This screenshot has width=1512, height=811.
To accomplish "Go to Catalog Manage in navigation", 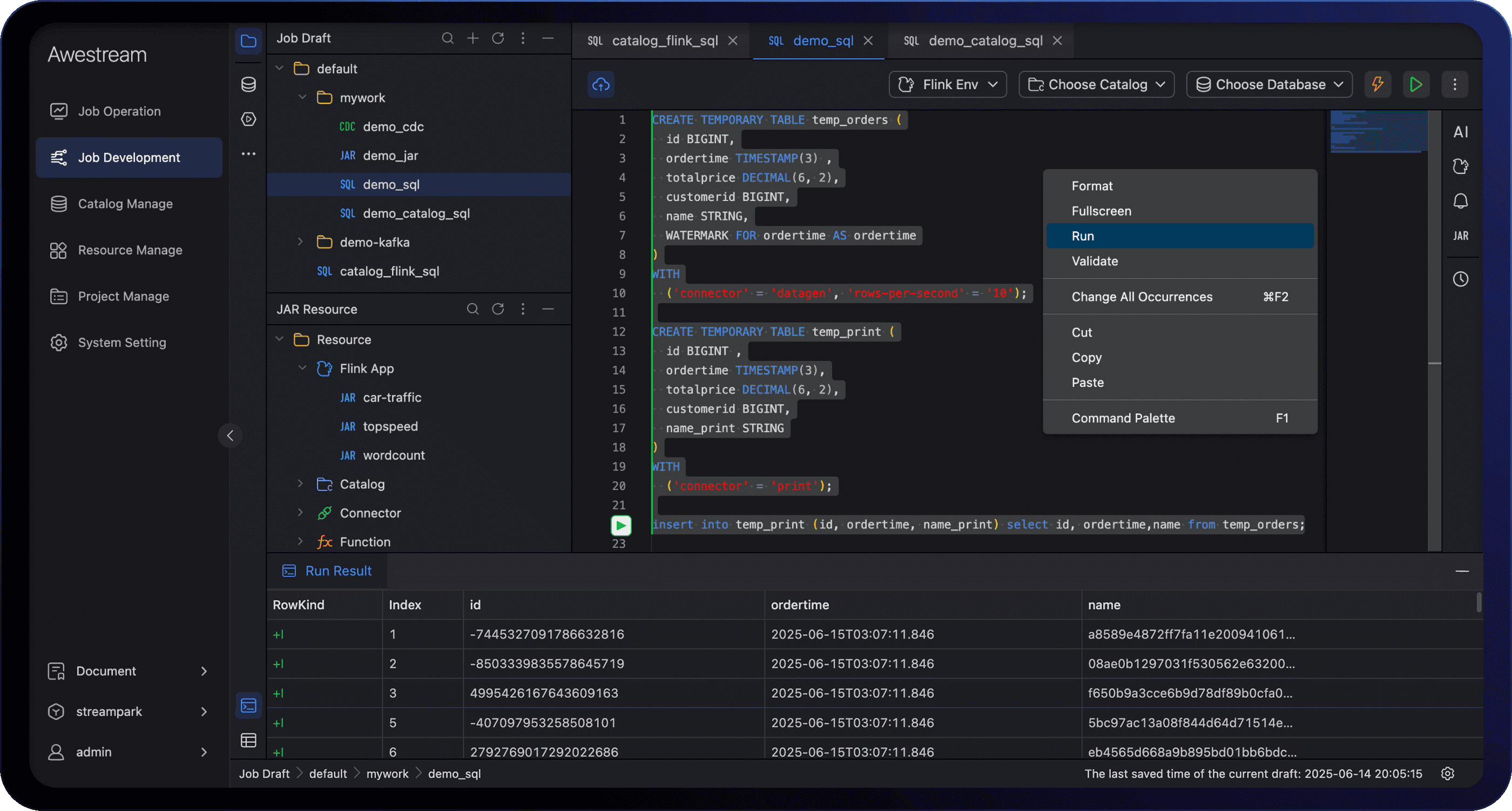I will click(x=125, y=204).
